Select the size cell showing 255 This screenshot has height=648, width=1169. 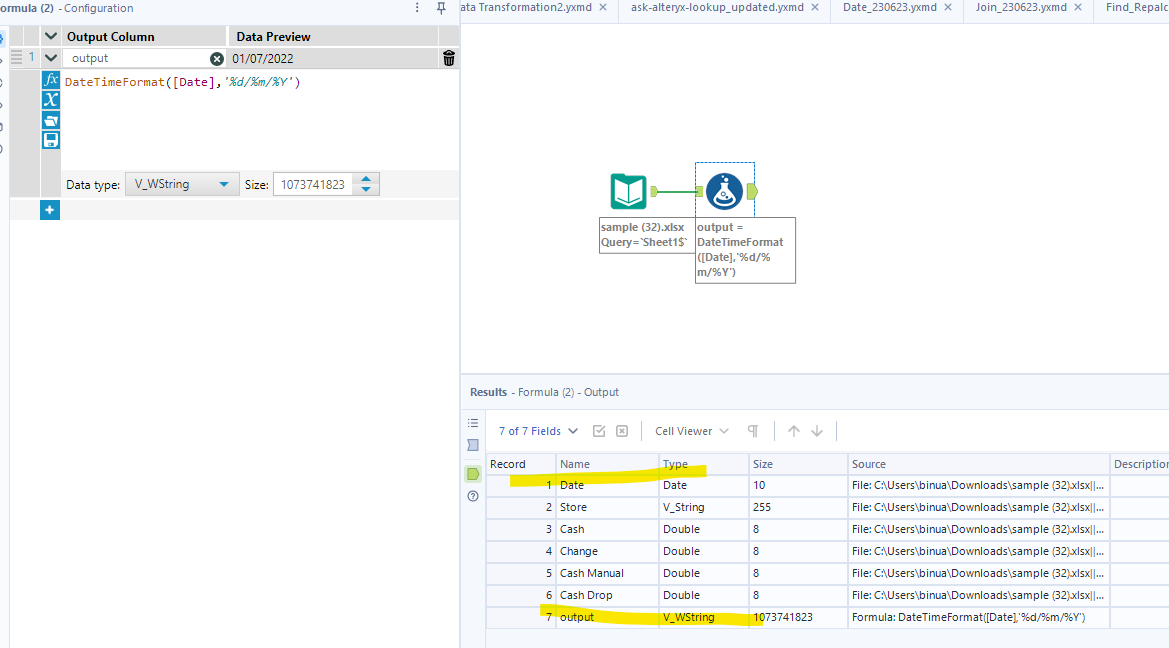798,507
